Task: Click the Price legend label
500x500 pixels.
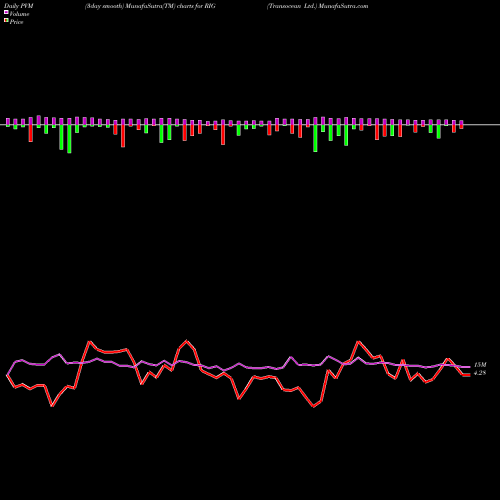Action: click(16, 22)
